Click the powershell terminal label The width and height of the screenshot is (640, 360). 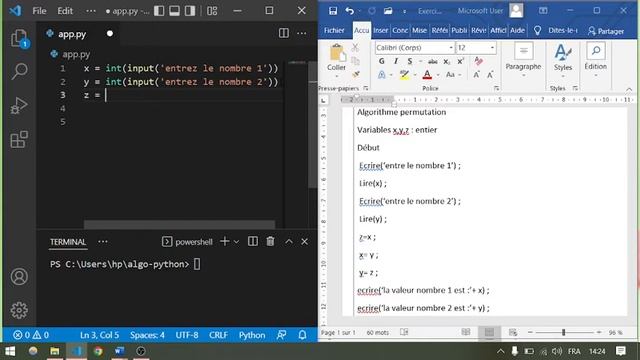187,242
